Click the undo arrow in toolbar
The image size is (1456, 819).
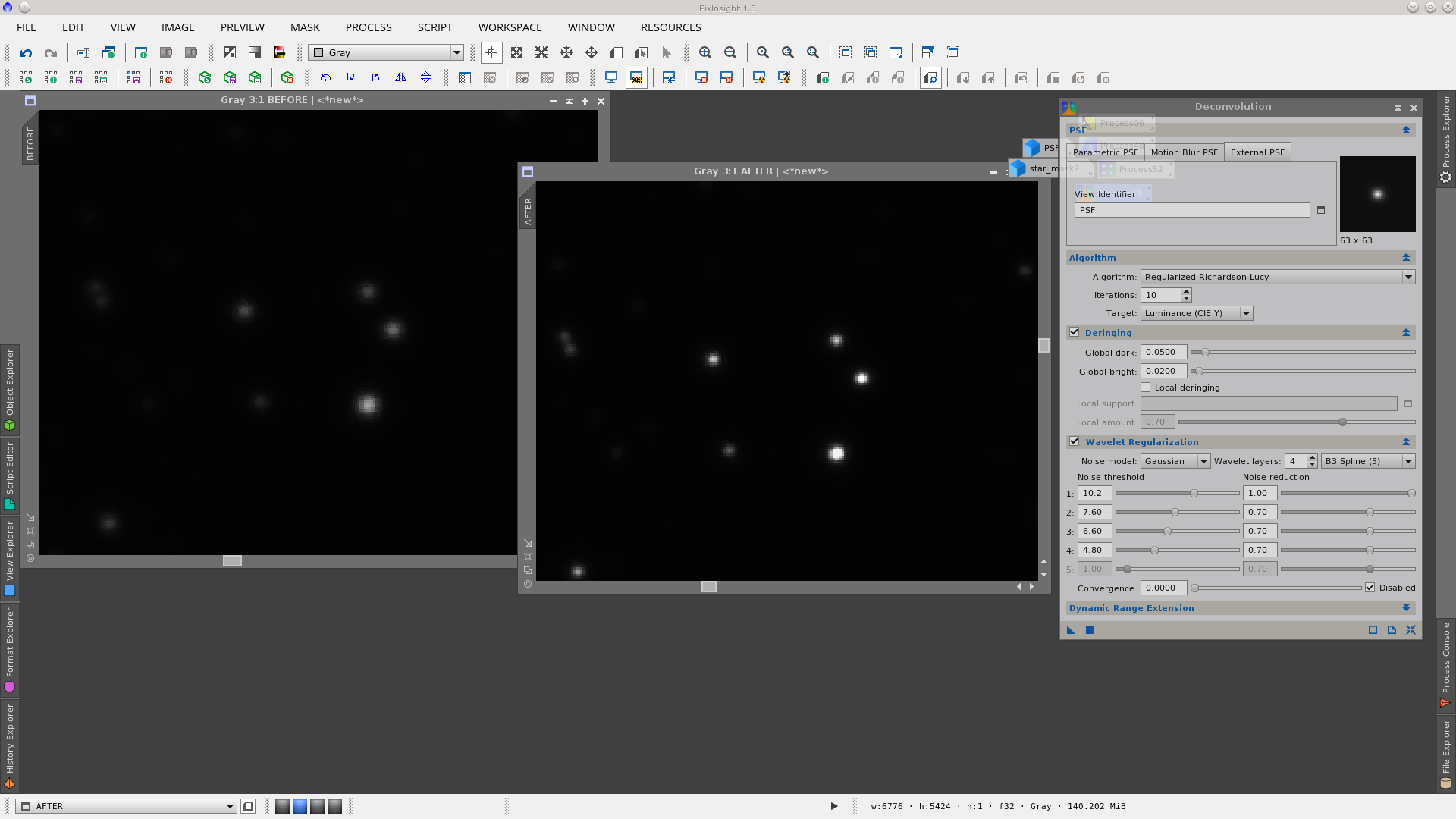coord(26,53)
